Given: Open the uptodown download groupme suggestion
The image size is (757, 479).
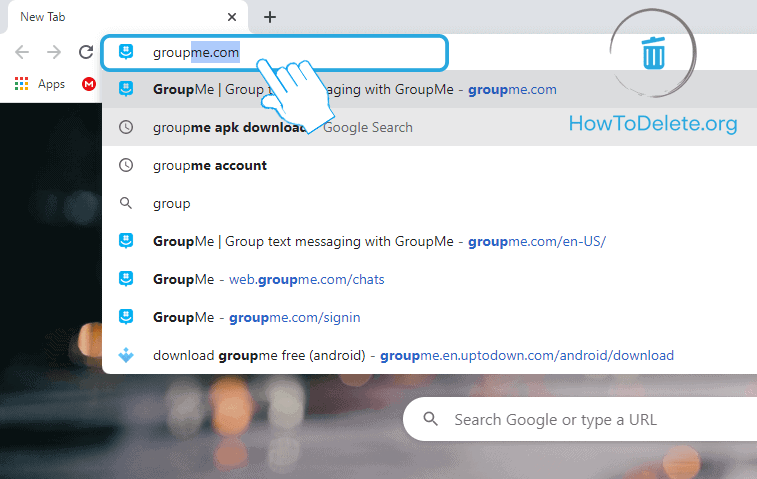Looking at the screenshot, I should 430,355.
